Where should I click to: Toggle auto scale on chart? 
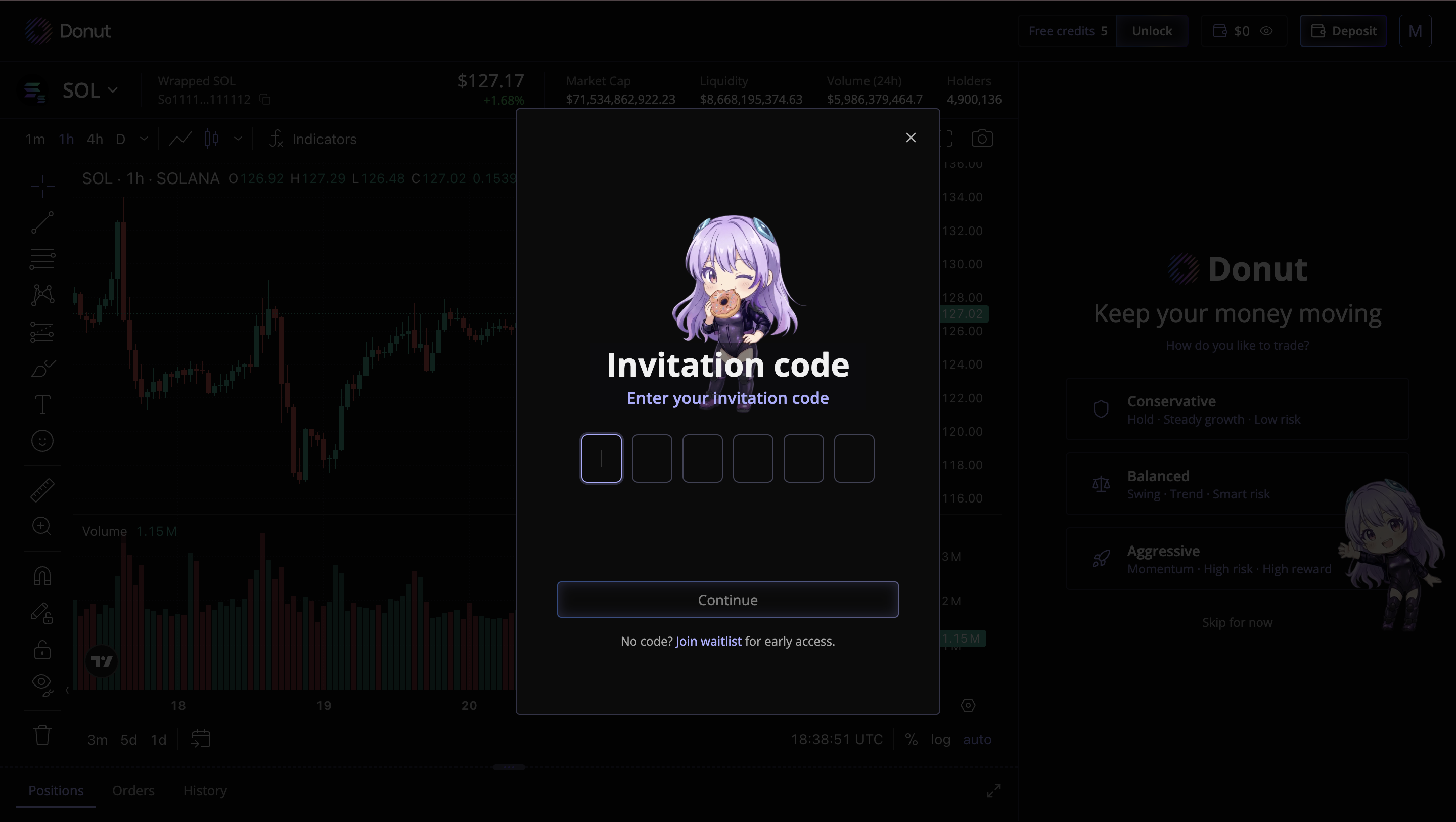pos(977,740)
